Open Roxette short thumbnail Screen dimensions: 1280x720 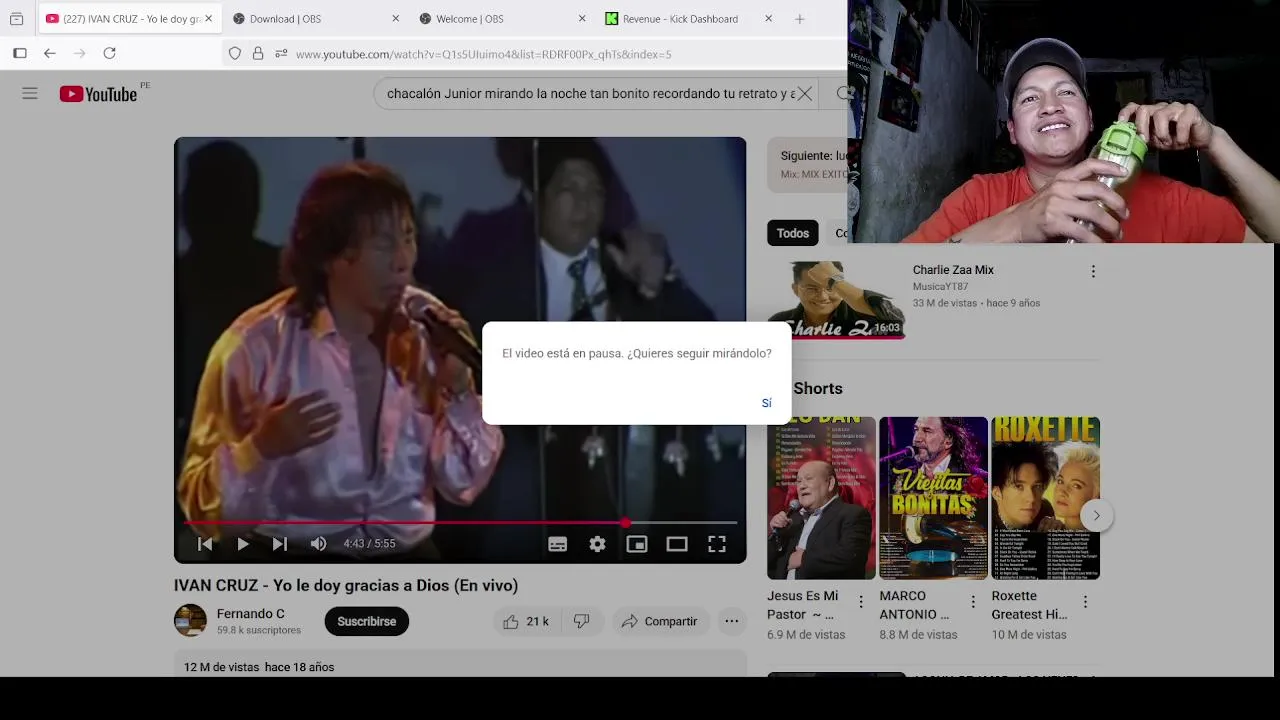coord(1045,498)
